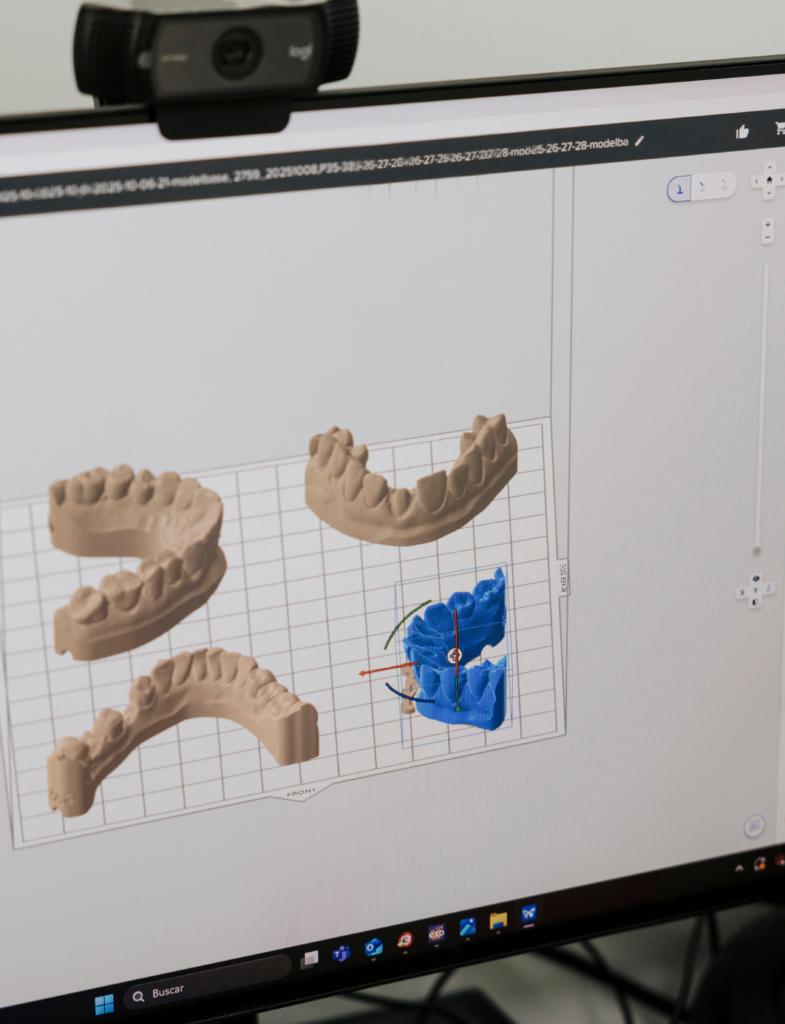Viewport: 785px width, 1024px height.
Task: Open the Windows Start menu
Action: (x=104, y=1003)
